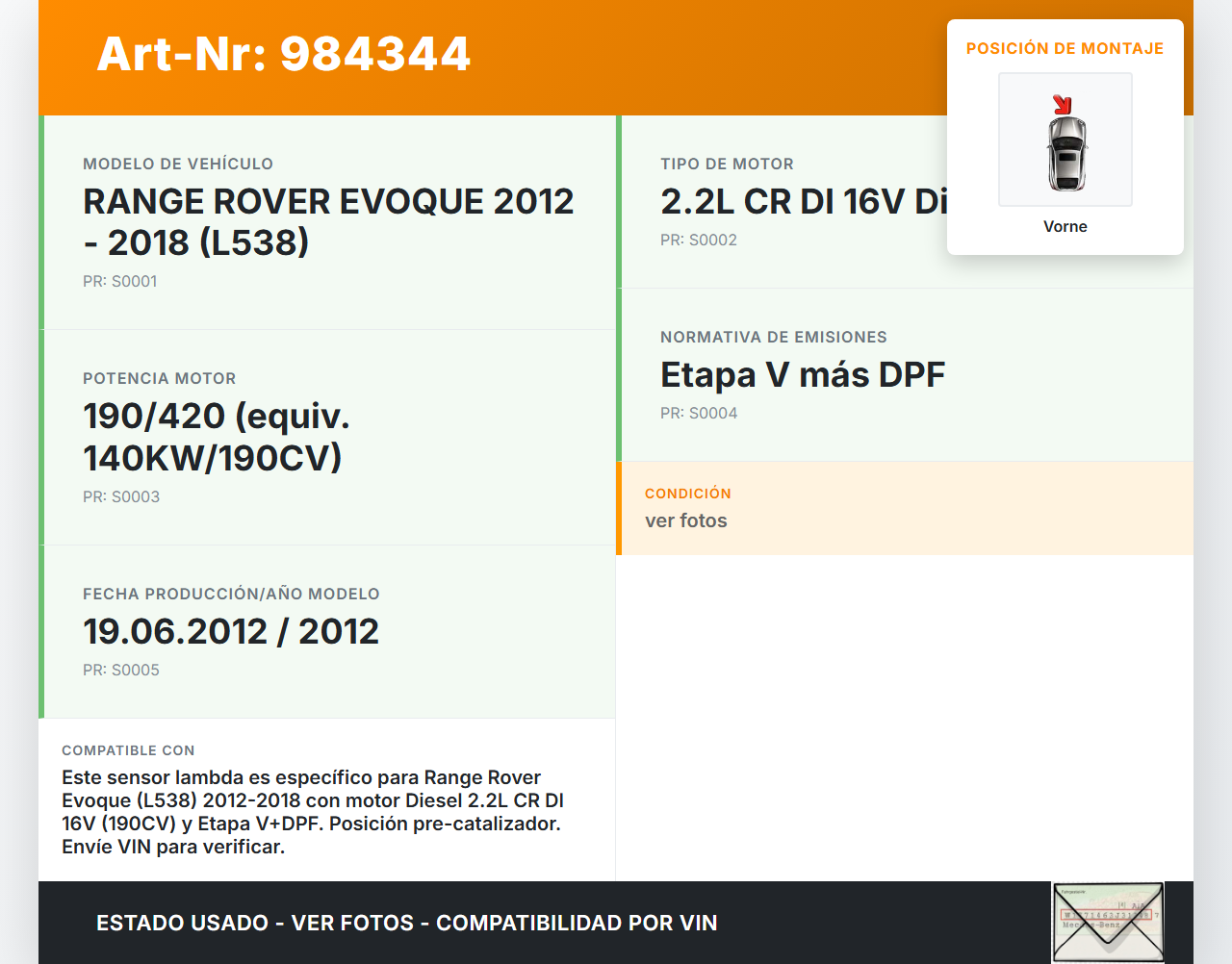Viewport: 1232px width, 964px height.
Task: Click the PR: S0004 code
Action: point(699,413)
